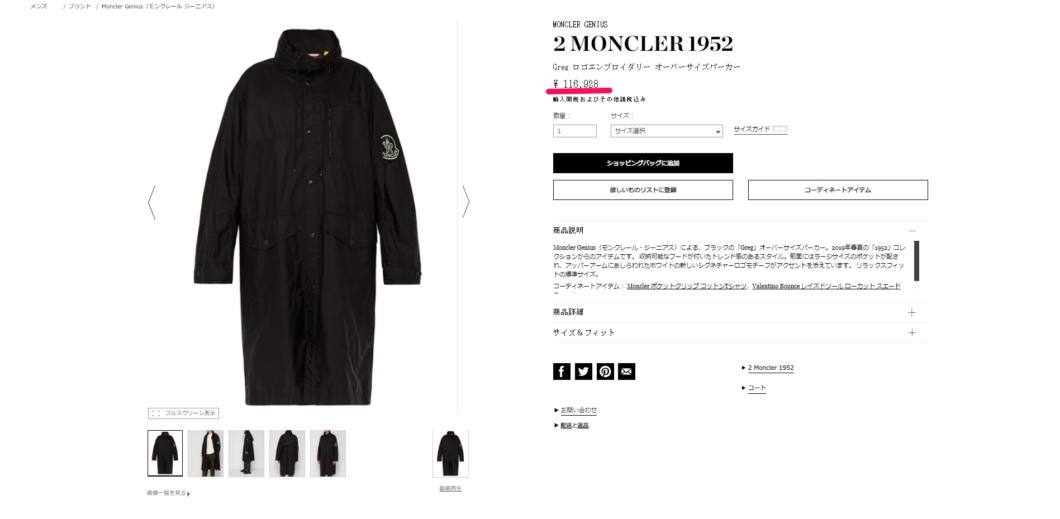Show previous product image arrow
The height and width of the screenshot is (519, 1060).
point(151,203)
